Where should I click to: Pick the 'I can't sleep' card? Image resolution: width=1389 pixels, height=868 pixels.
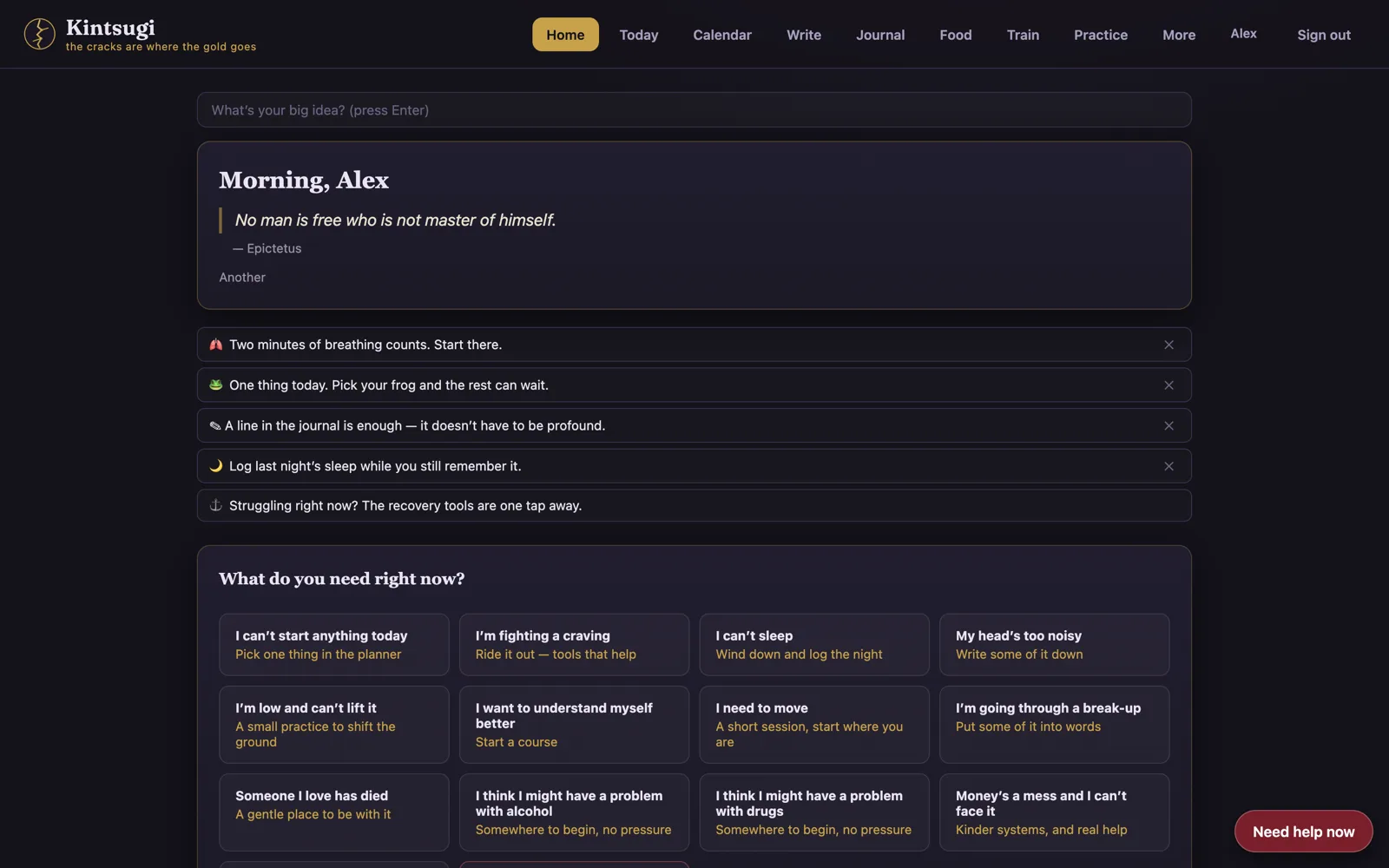[x=814, y=645]
